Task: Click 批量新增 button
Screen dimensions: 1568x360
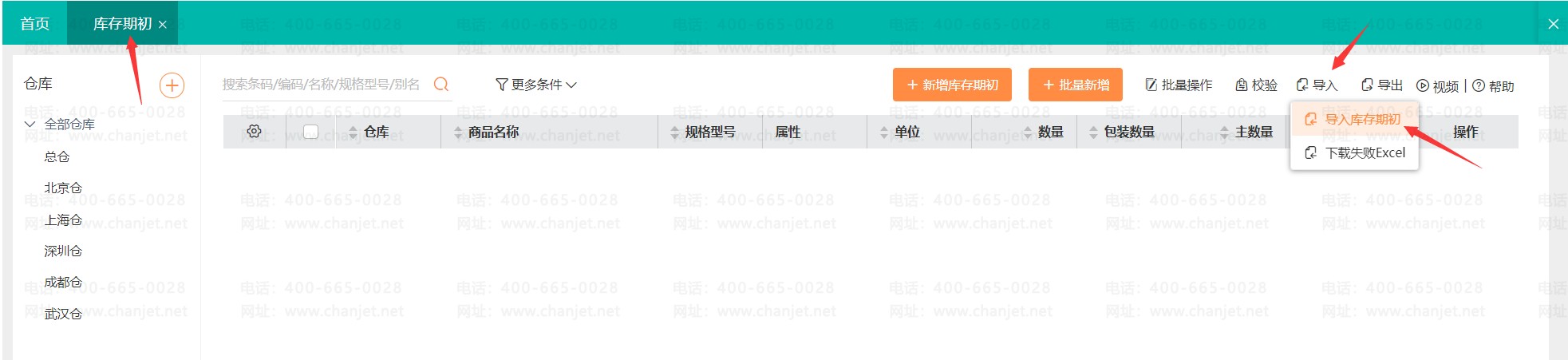Action: pyautogui.click(x=1076, y=85)
